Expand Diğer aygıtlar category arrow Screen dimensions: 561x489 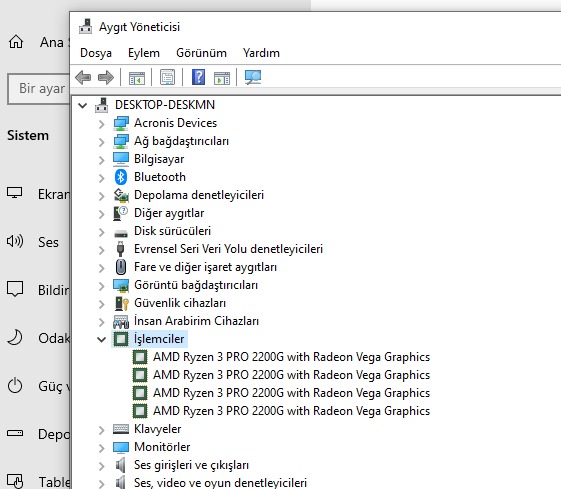pyautogui.click(x=102, y=214)
